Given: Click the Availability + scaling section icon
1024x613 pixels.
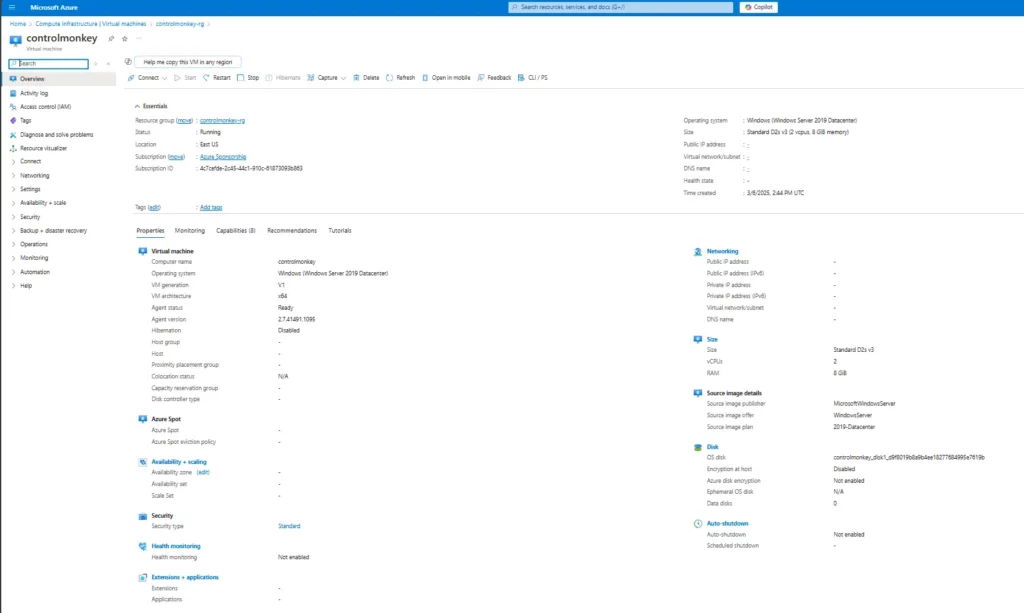Looking at the screenshot, I should (x=142, y=462).
